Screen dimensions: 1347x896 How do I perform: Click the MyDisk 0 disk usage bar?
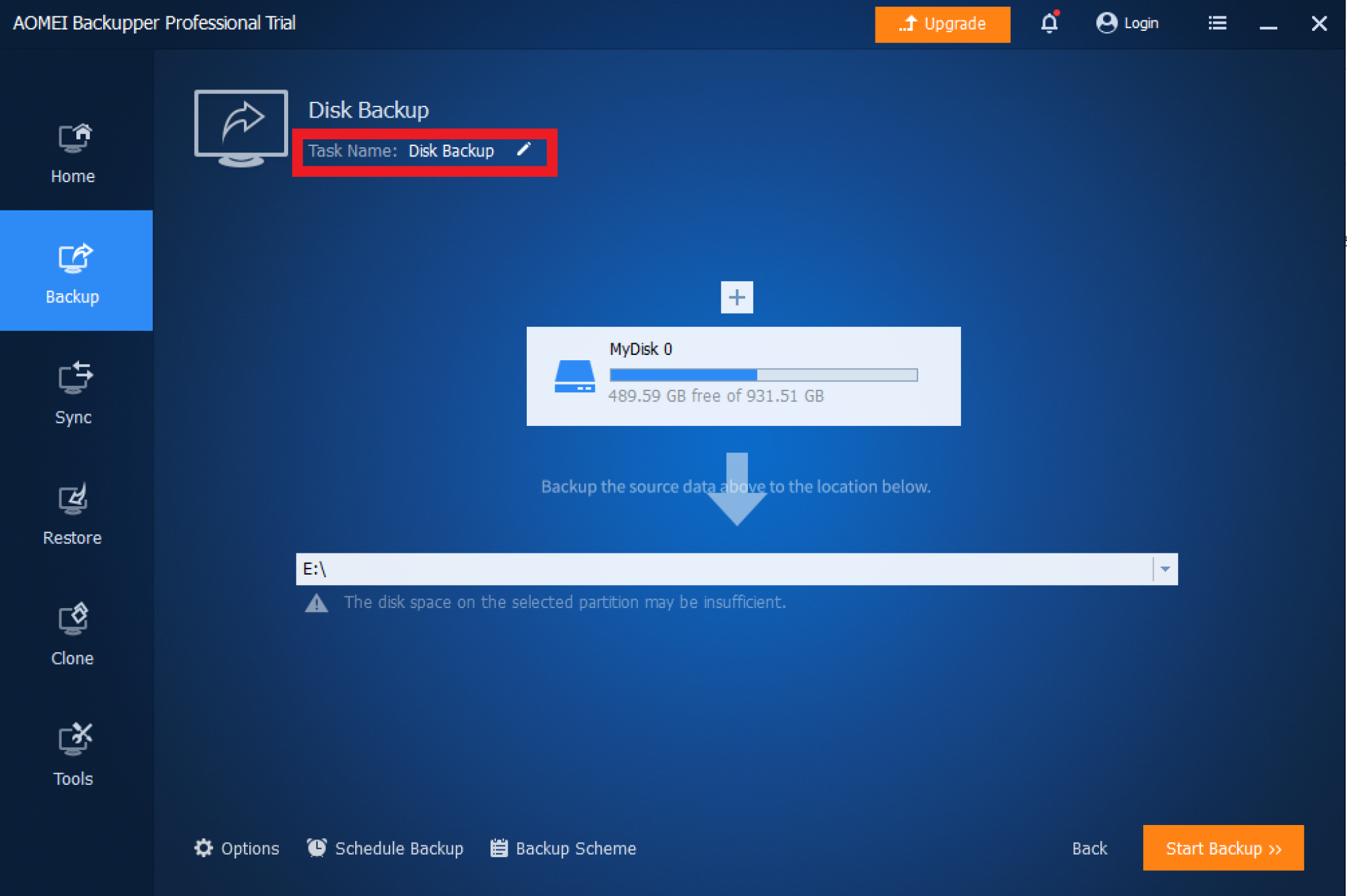763,375
